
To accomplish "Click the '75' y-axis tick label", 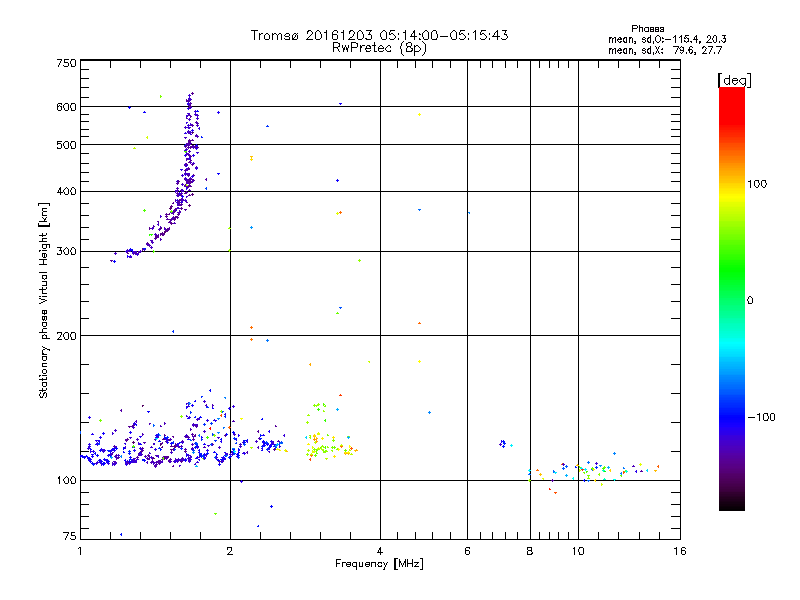I will coord(70,536).
